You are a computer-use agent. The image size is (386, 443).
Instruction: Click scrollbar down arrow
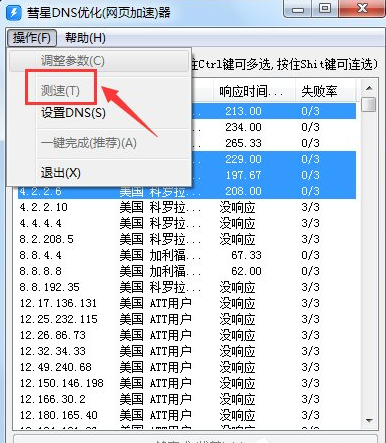[x=369, y=420]
